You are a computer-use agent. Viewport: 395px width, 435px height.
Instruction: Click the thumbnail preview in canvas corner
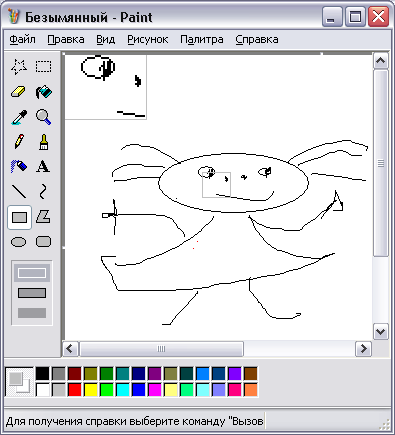[105, 87]
